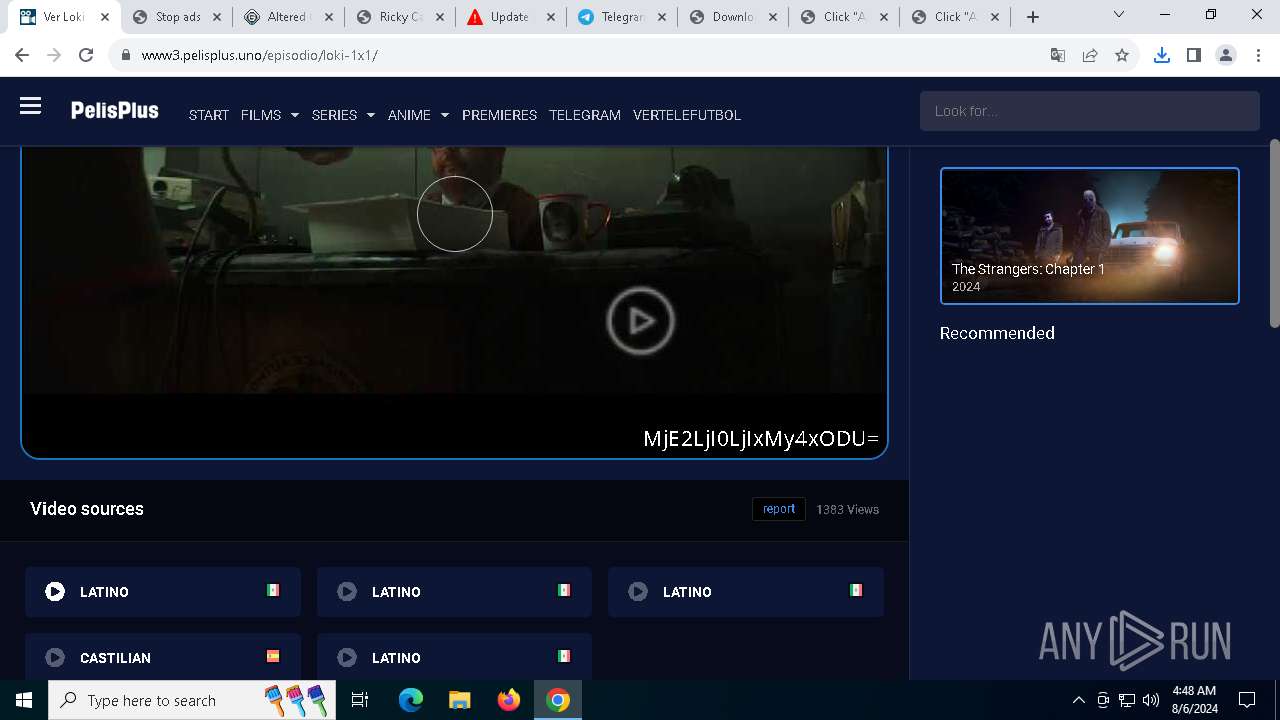This screenshot has height=720, width=1280.
Task: Open the VERTELEFUTBOL menu item
Action: [x=687, y=115]
